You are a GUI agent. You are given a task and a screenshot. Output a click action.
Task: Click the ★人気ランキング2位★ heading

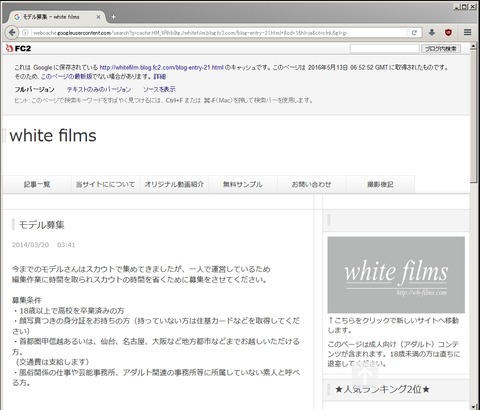click(x=382, y=389)
